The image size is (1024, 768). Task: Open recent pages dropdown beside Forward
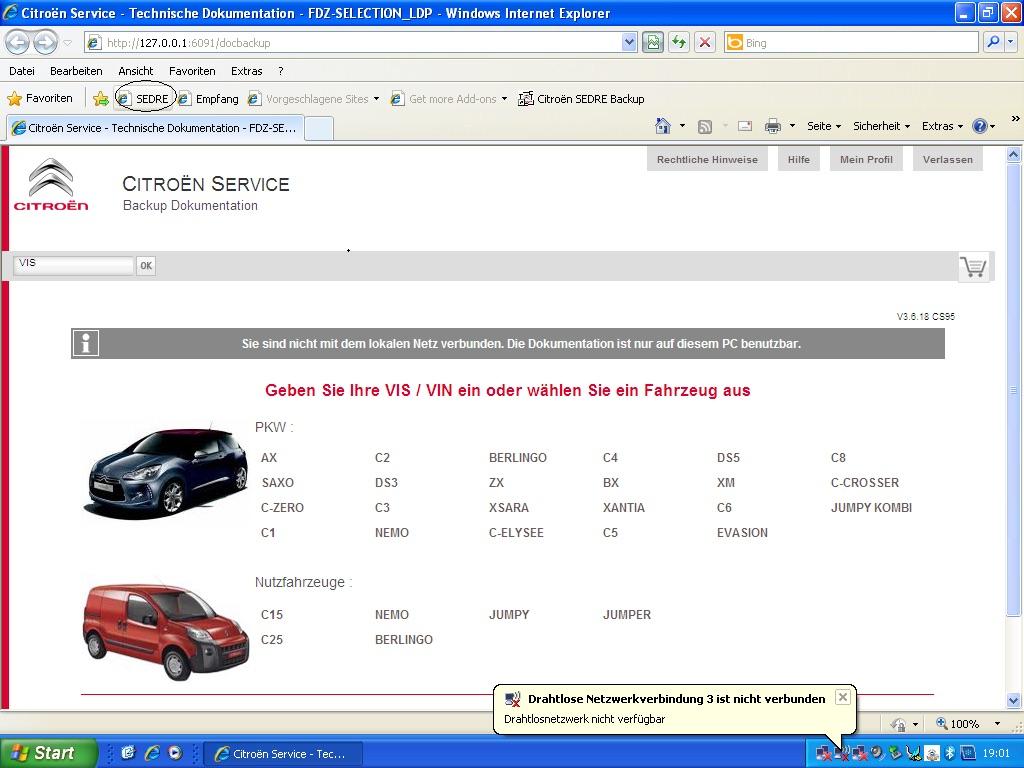(x=67, y=44)
